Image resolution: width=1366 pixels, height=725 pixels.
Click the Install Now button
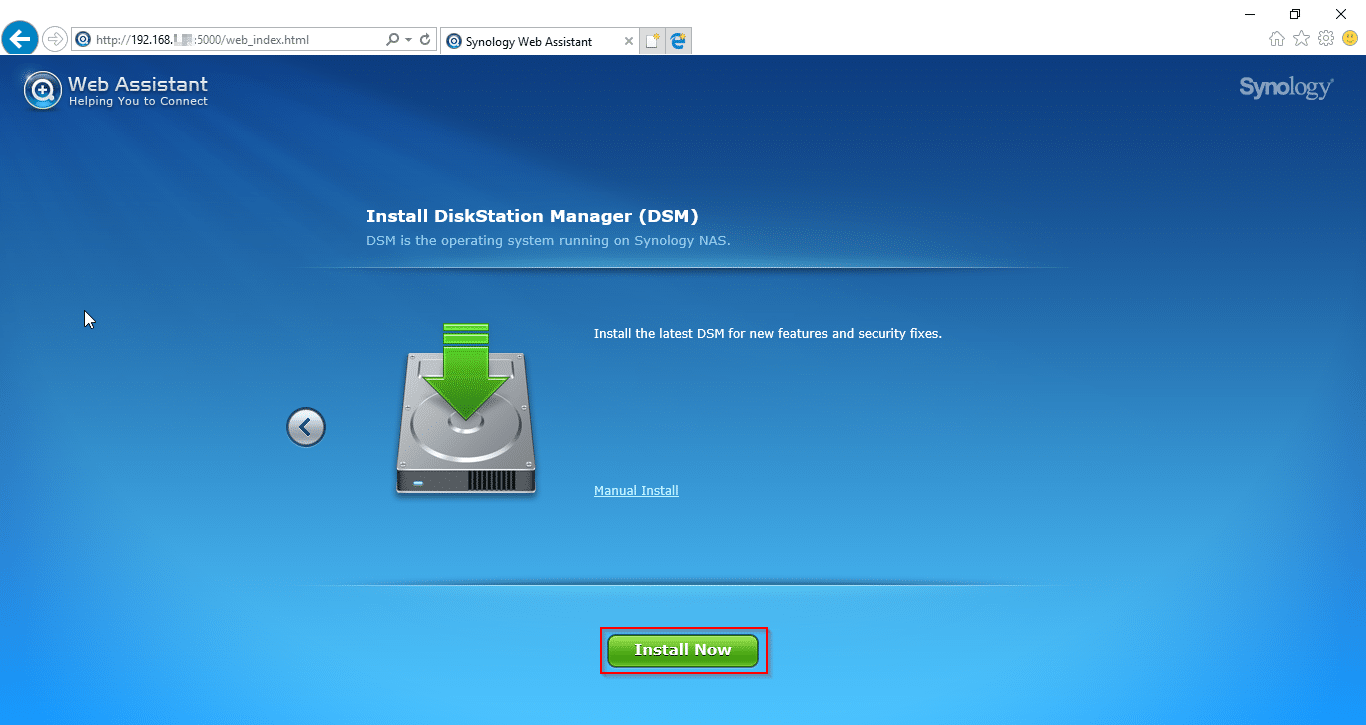(x=683, y=650)
